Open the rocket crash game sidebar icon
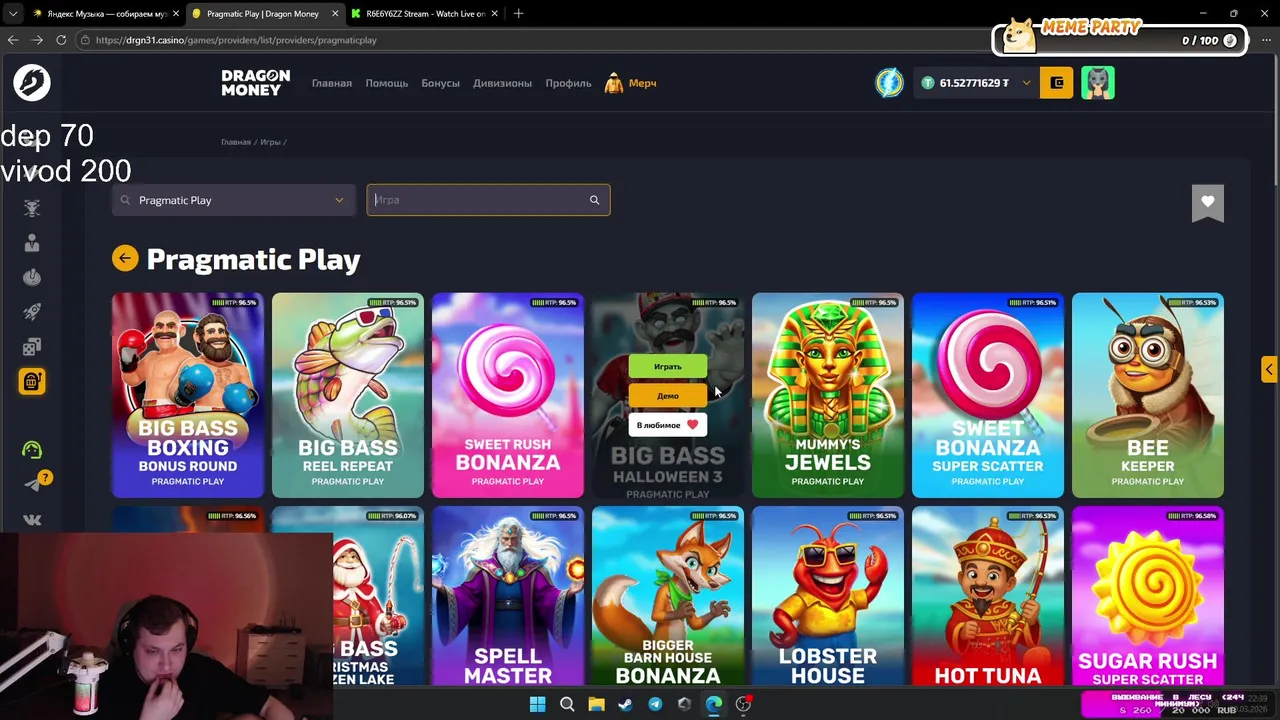The width and height of the screenshot is (1280, 720). click(32, 312)
